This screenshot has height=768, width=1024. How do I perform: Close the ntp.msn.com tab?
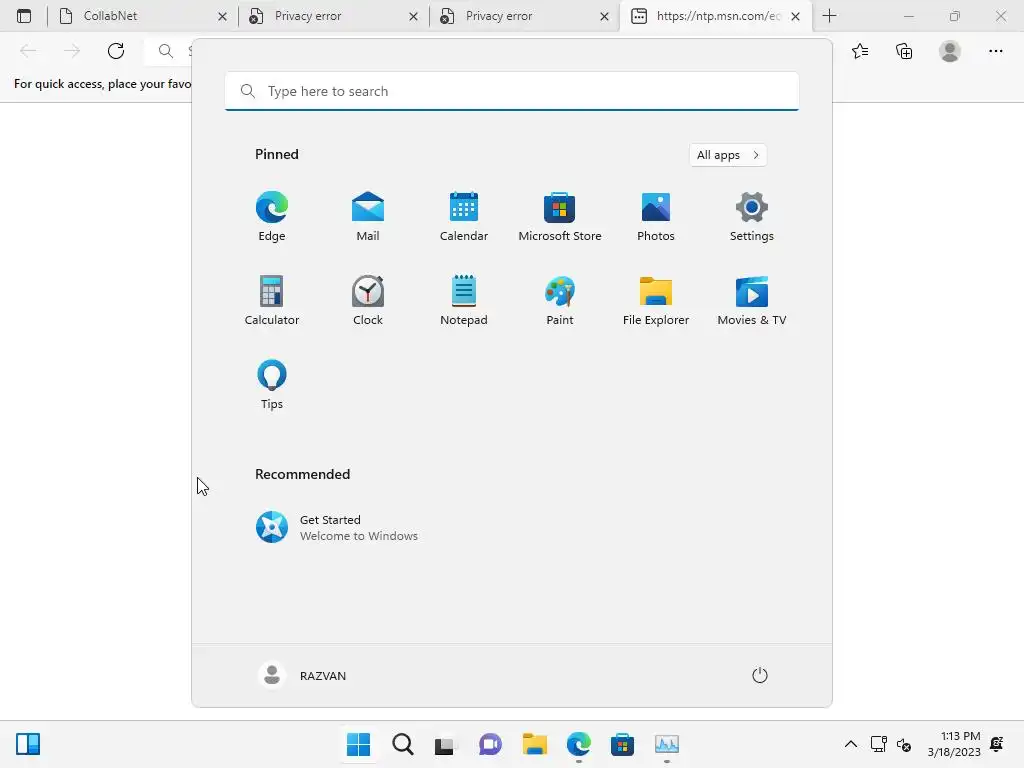click(x=795, y=16)
